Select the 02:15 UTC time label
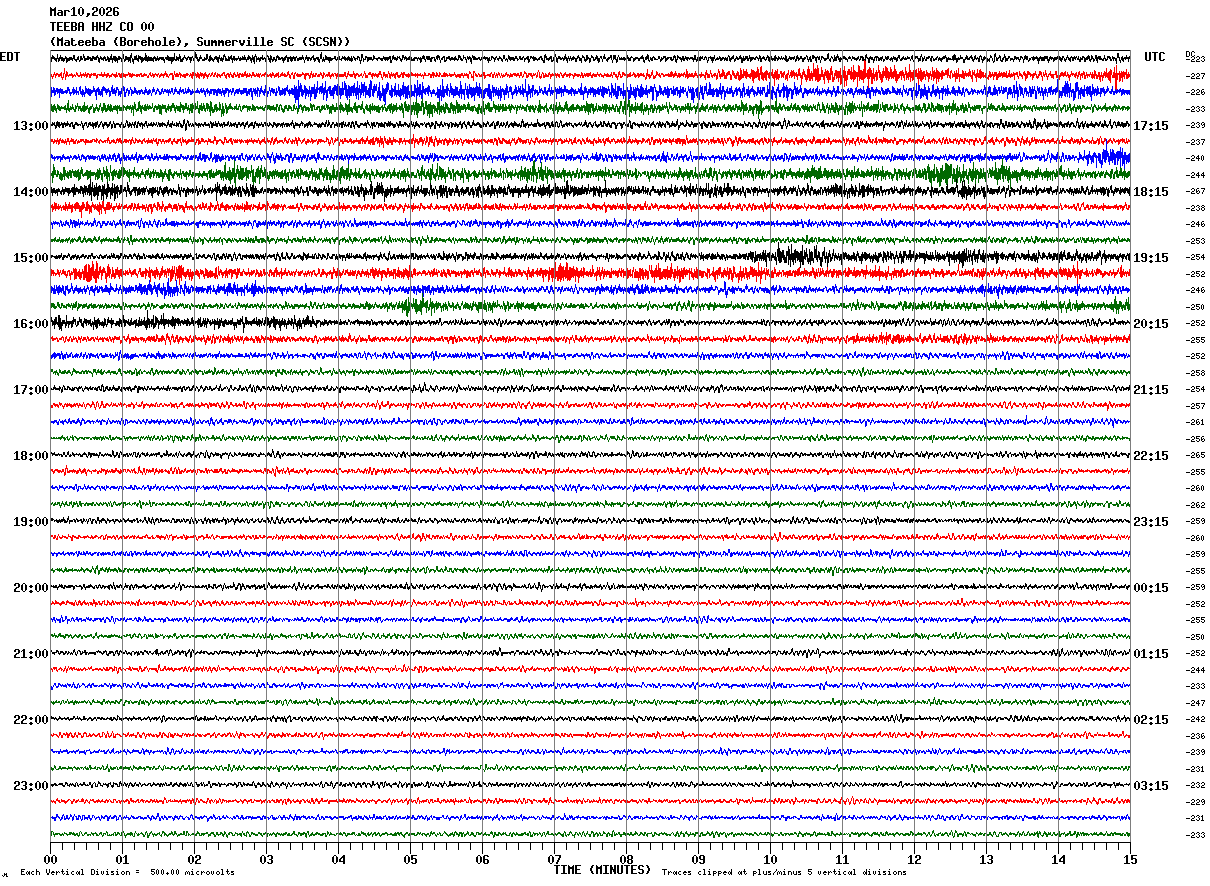This screenshot has width=1210, height=886. click(1152, 720)
